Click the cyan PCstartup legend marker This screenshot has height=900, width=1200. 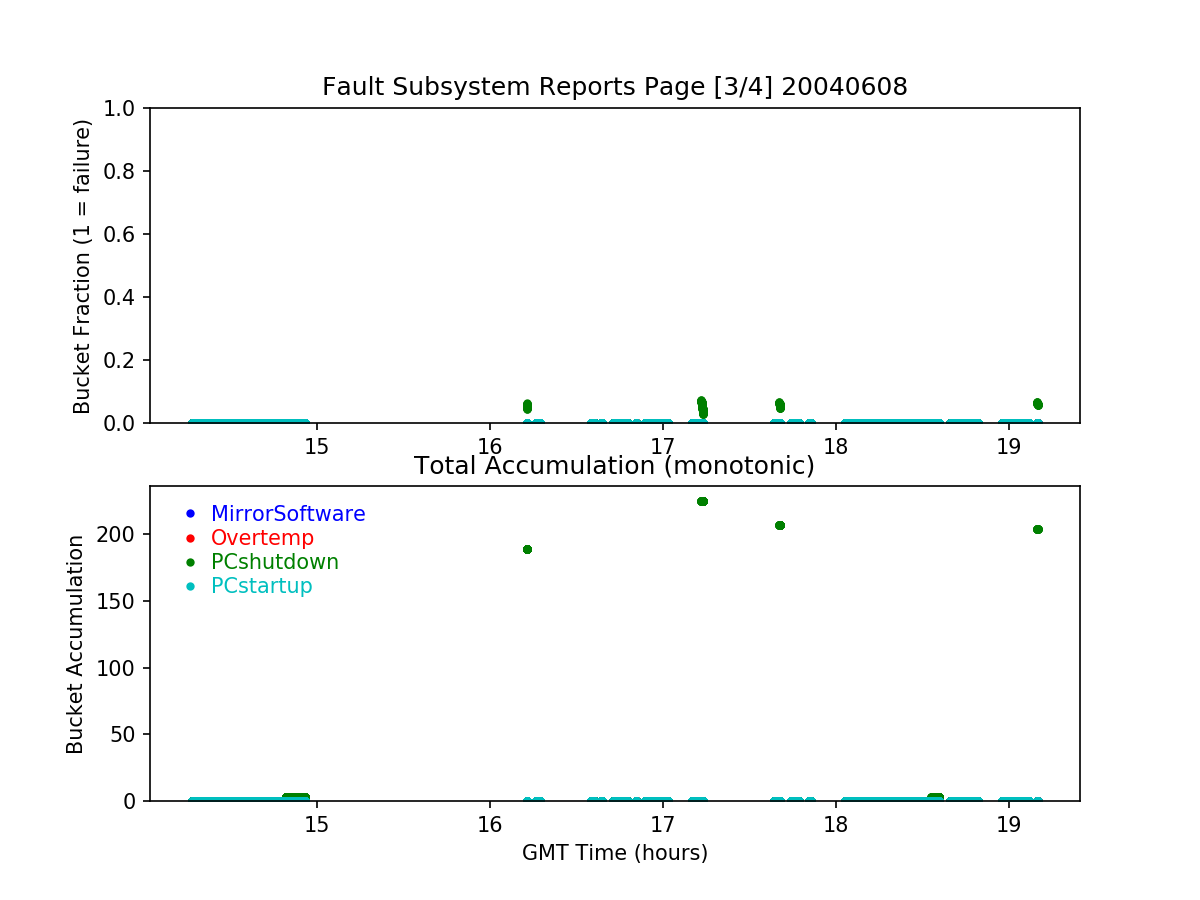[x=190, y=586]
